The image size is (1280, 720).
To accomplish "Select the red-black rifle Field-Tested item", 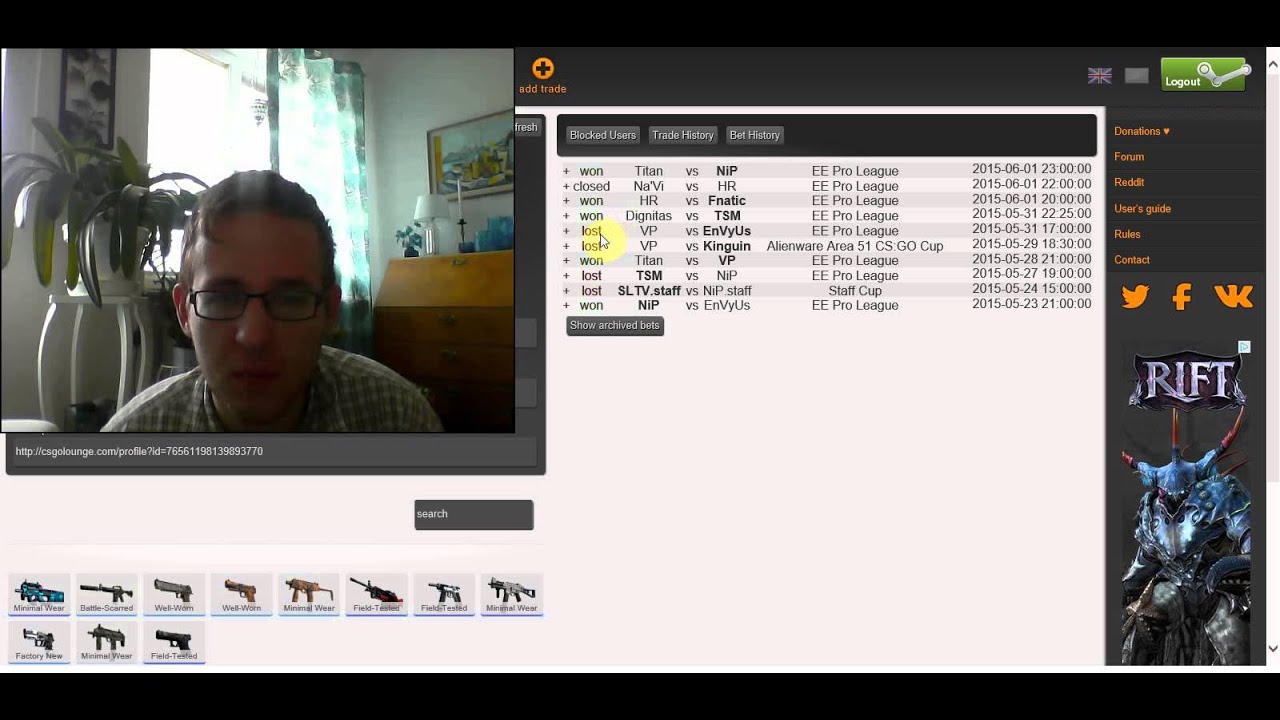I will (x=376, y=594).
